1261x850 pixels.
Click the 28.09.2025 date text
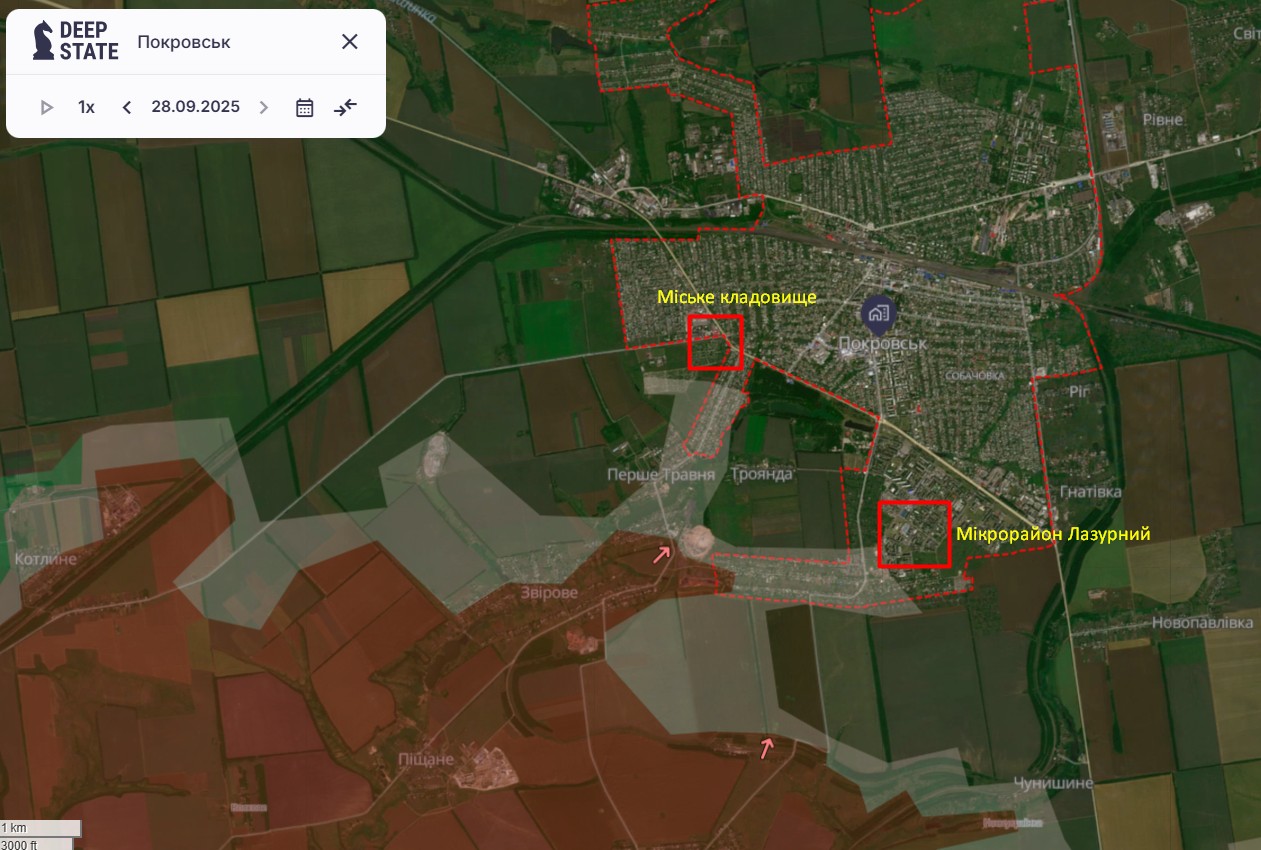[195, 107]
